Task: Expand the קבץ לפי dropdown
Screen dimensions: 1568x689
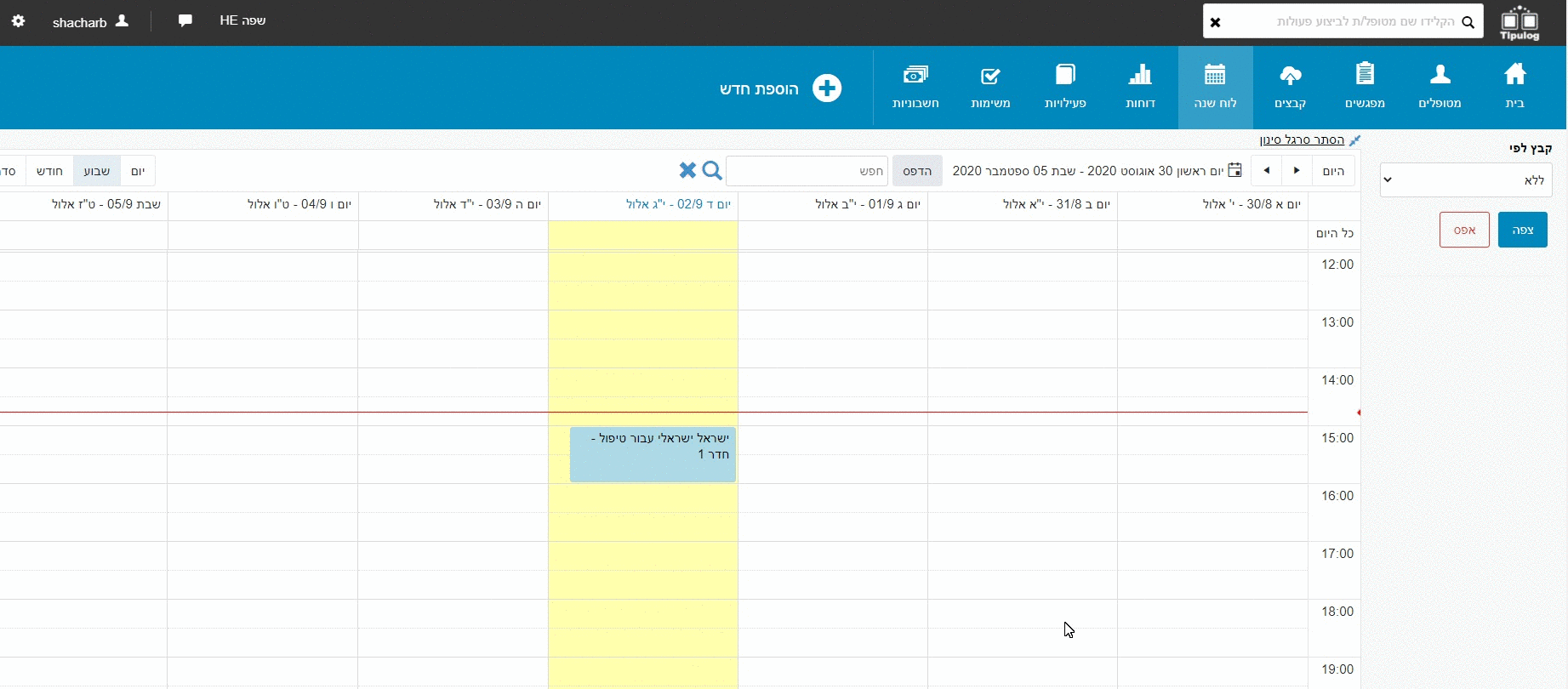Action: [x=1466, y=180]
